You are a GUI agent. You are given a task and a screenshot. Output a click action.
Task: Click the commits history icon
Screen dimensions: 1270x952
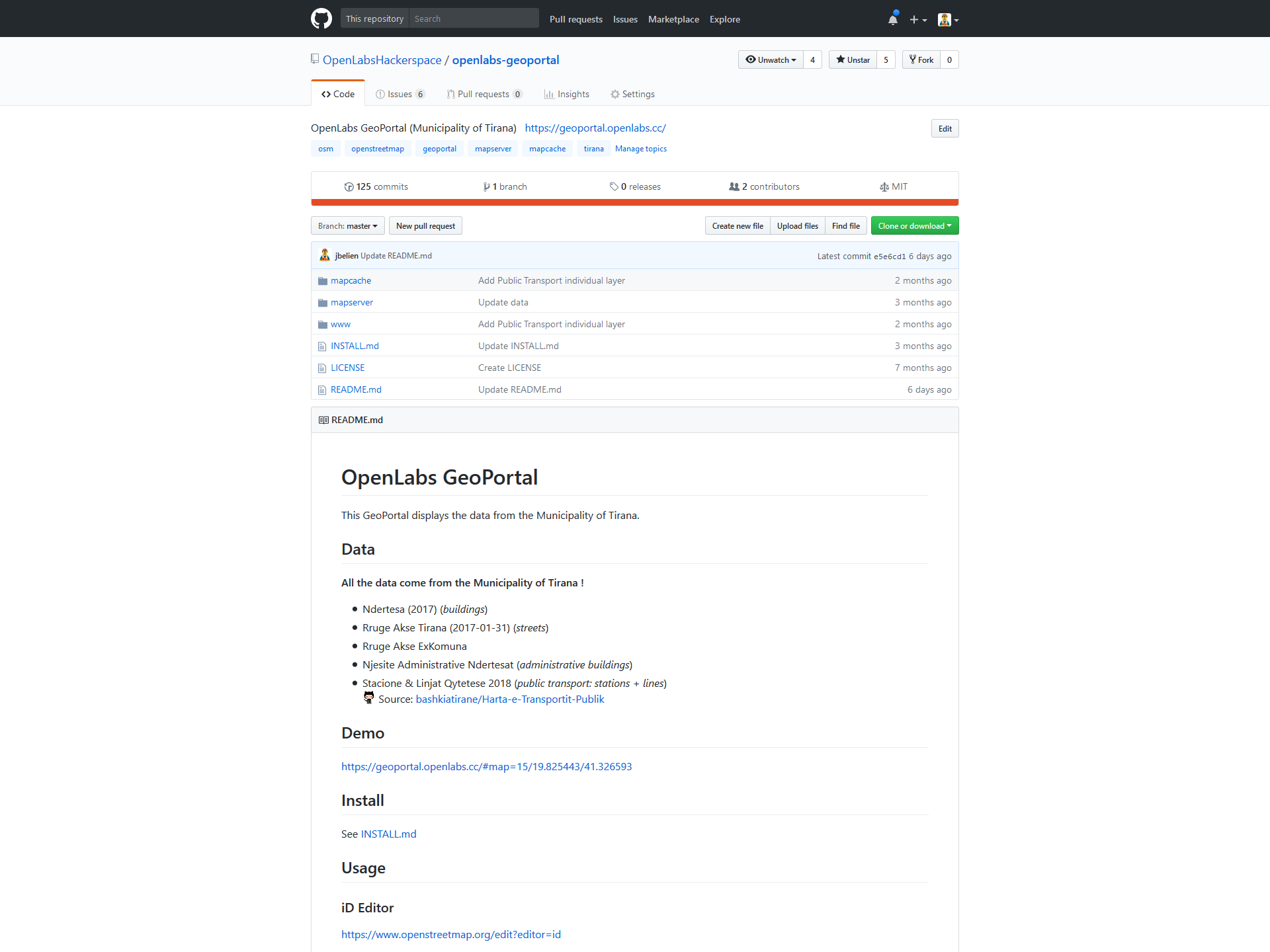tap(349, 187)
